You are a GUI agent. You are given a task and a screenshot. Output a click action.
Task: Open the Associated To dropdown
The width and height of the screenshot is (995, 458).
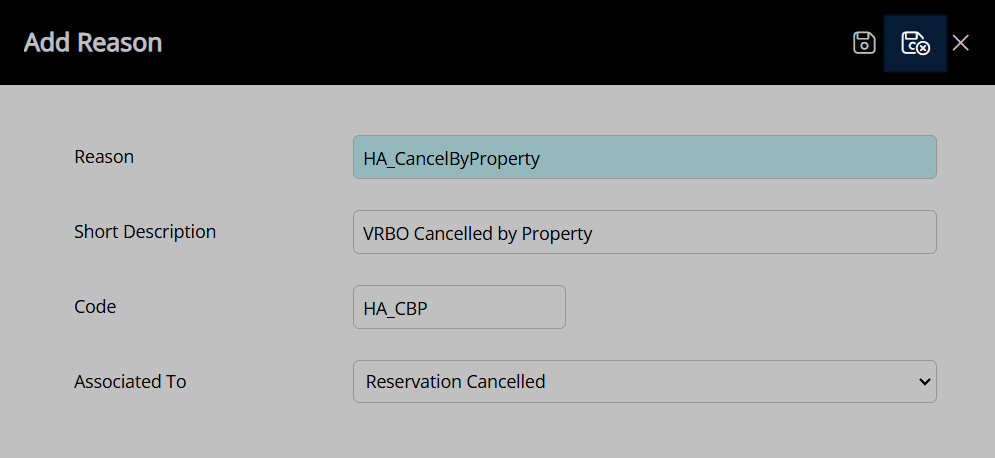pyautogui.click(x=645, y=381)
